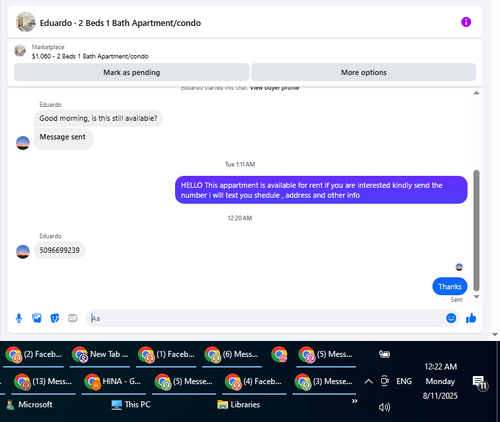
Task: Click the phone number 5096699239 message
Action: click(x=59, y=250)
